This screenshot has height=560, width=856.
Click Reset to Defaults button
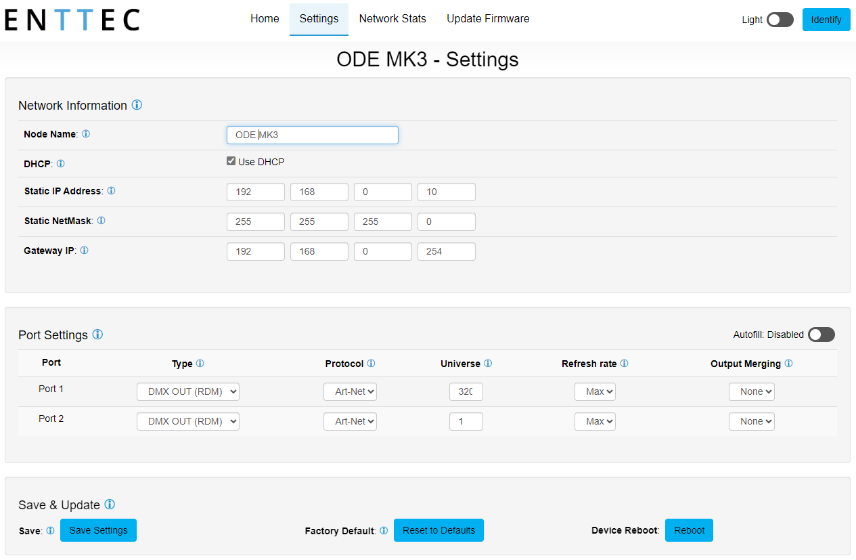point(439,530)
